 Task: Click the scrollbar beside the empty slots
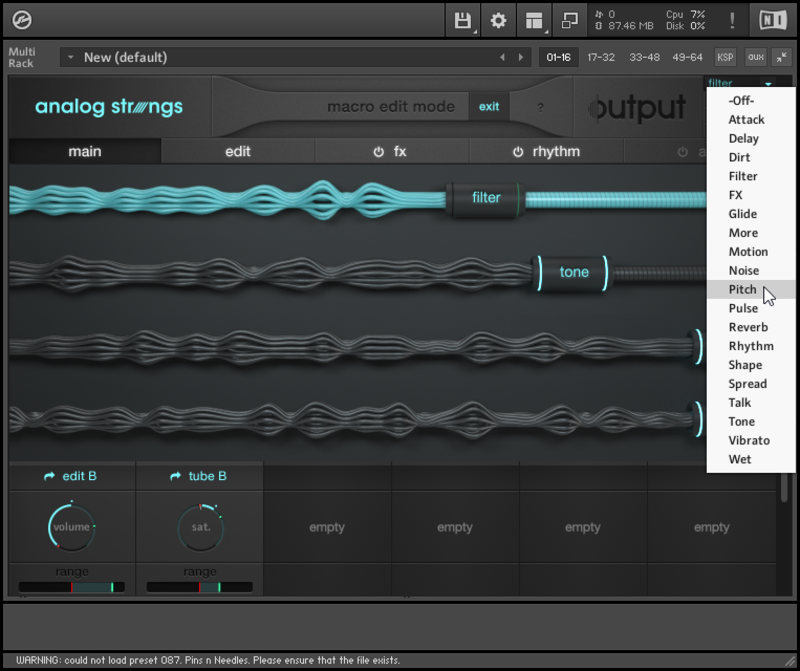tap(785, 487)
